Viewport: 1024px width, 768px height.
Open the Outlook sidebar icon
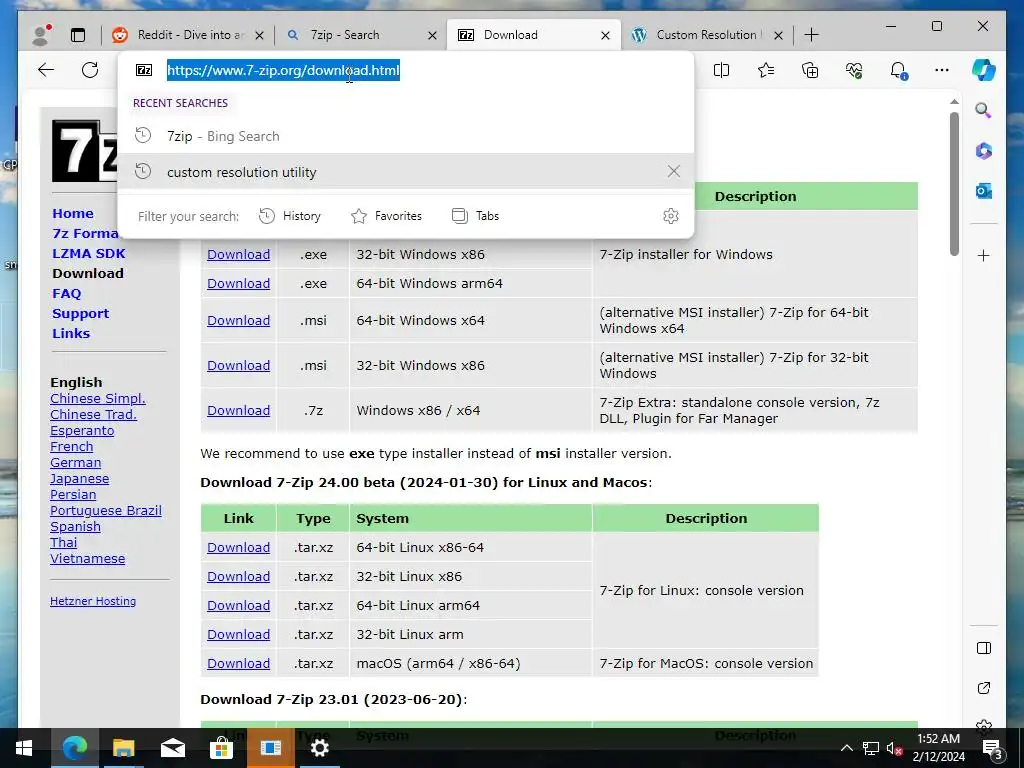tap(984, 191)
